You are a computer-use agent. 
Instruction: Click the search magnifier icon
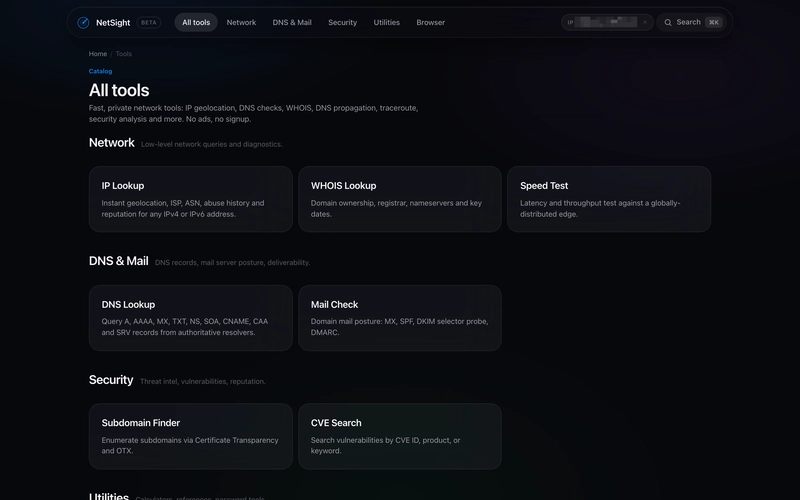point(668,22)
